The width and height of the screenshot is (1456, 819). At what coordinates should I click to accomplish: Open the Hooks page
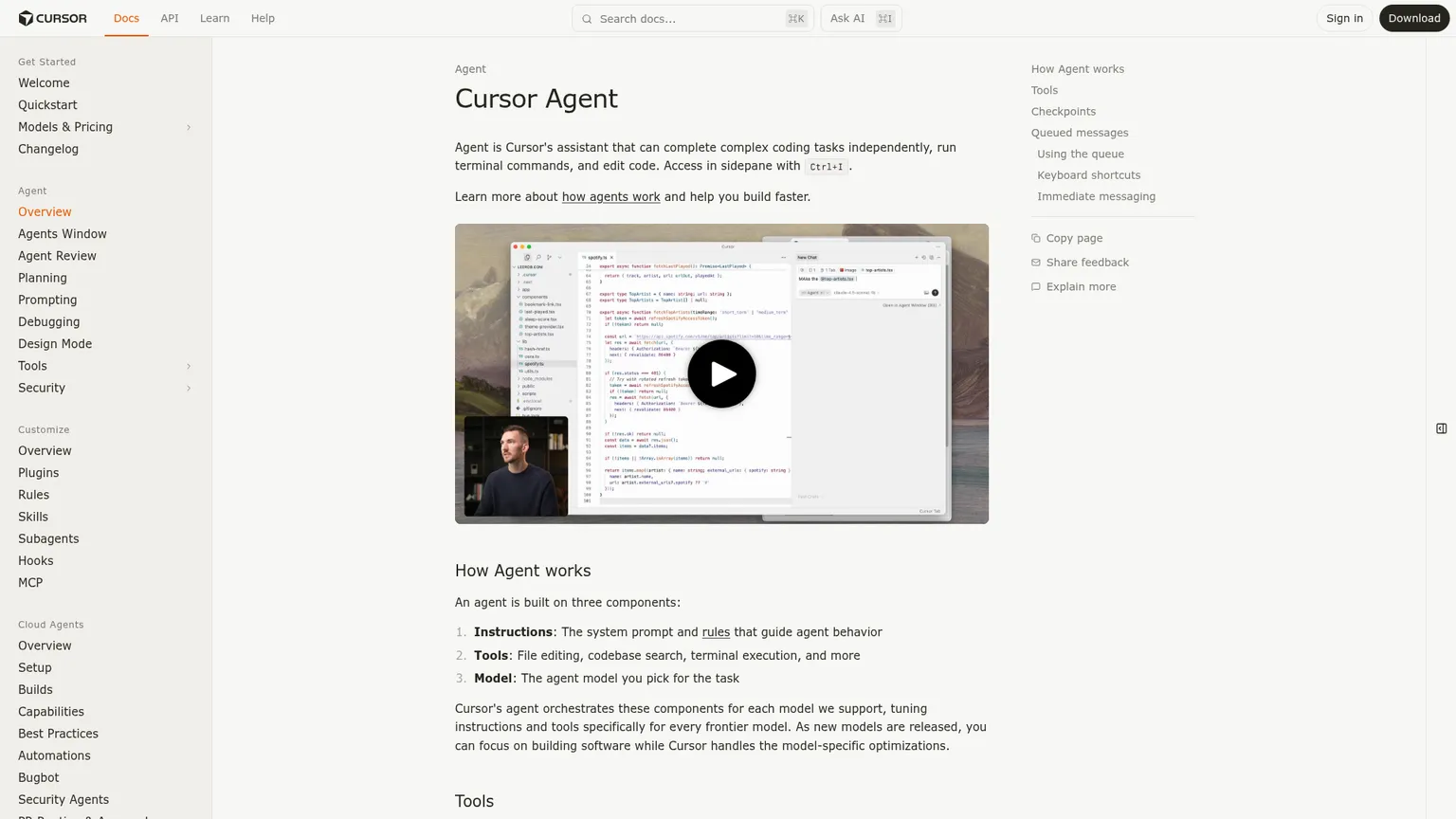(35, 561)
